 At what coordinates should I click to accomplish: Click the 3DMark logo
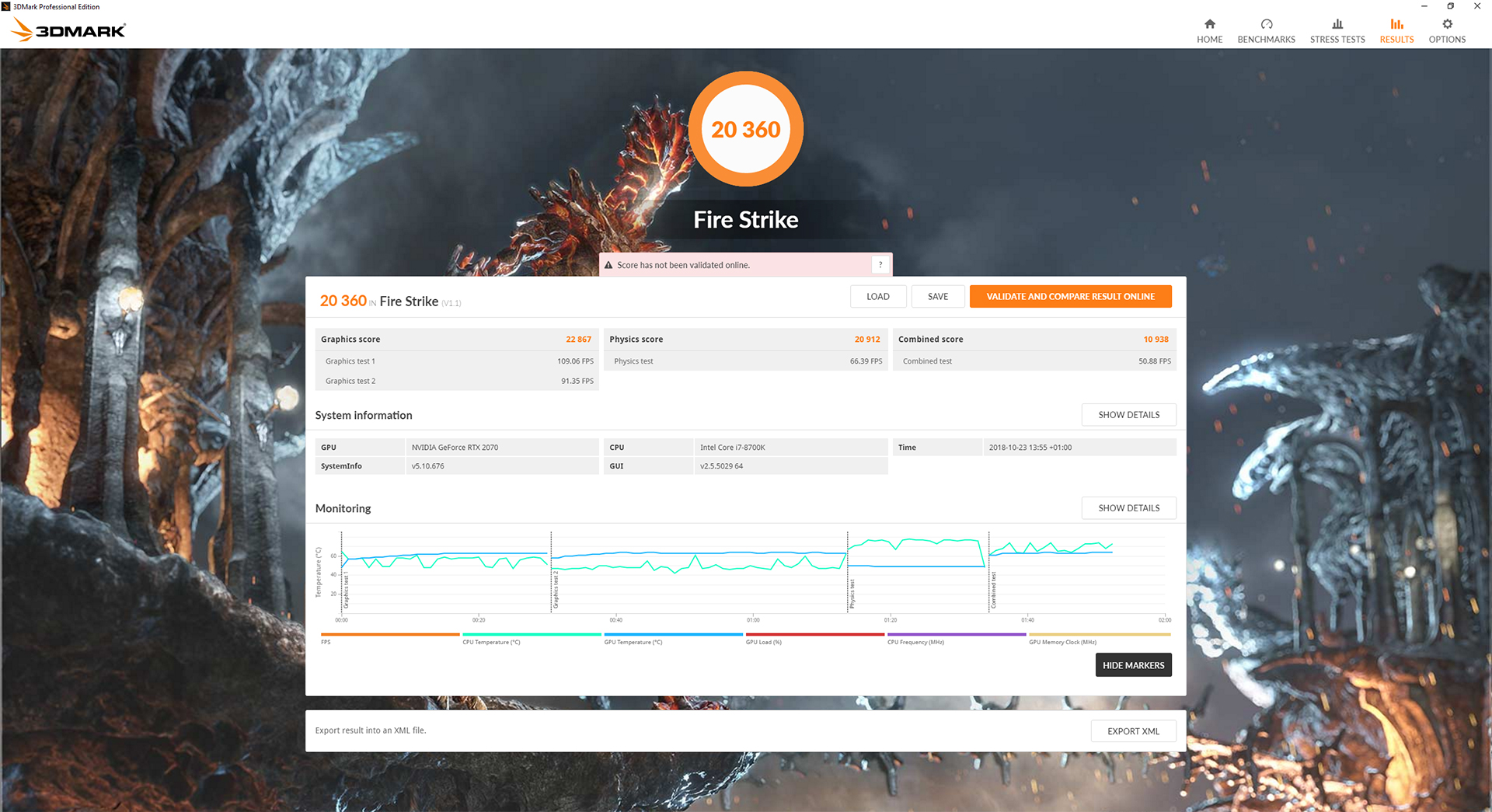(x=68, y=30)
